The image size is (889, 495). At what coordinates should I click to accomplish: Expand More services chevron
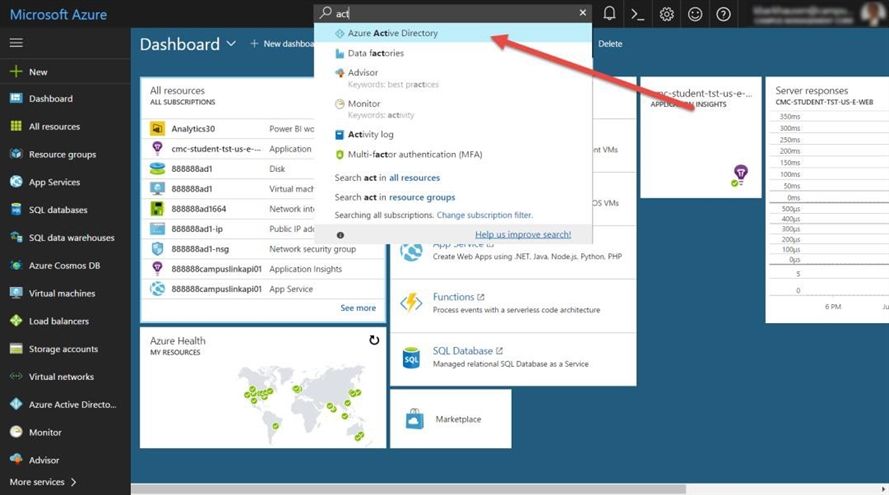pos(73,482)
